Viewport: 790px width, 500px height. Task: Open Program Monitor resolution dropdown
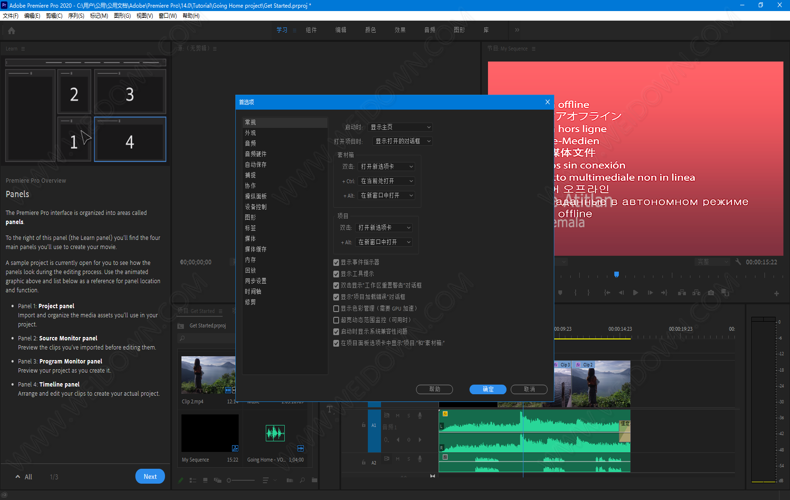click(x=712, y=262)
